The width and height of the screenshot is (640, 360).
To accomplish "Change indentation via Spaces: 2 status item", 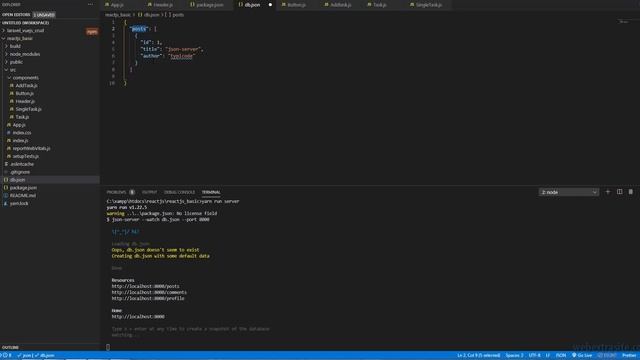I will point(514,356).
